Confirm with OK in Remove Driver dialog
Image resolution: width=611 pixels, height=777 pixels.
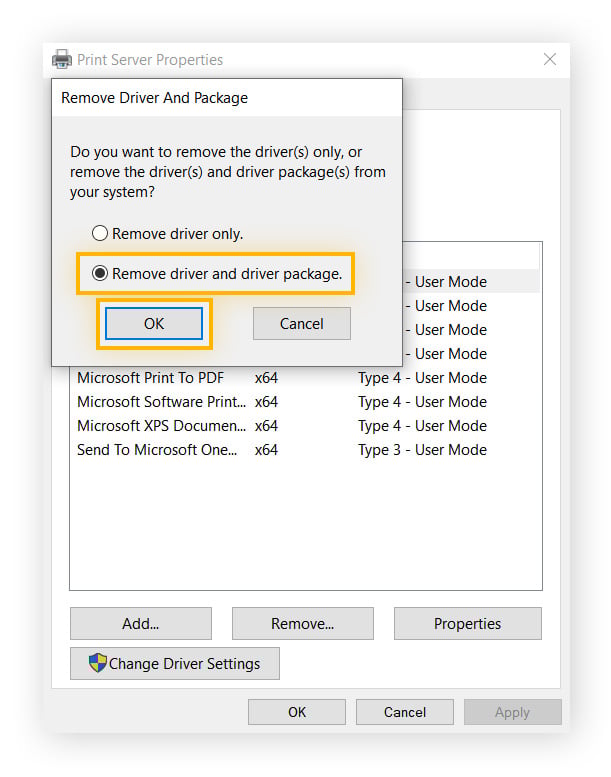[154, 323]
